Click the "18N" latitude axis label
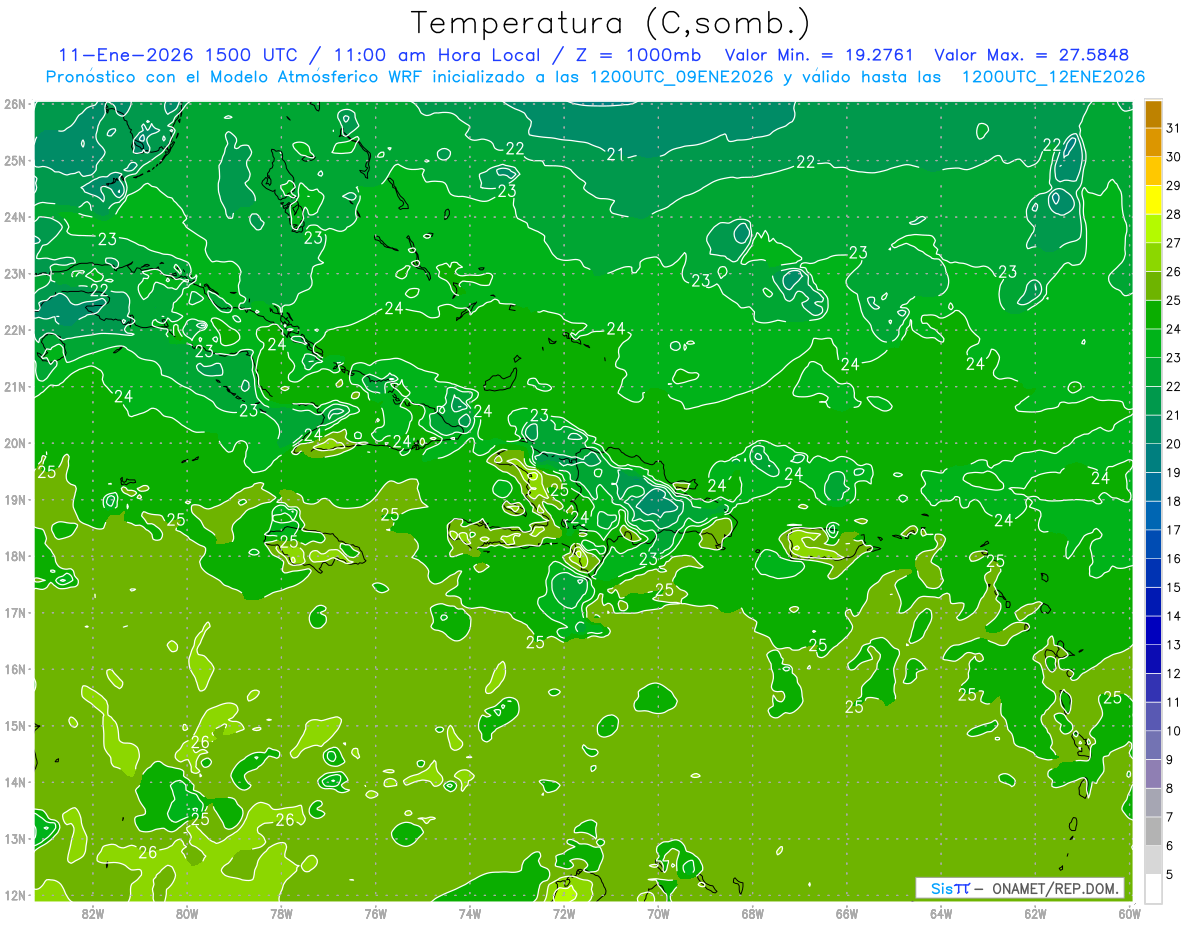 pyautogui.click(x=14, y=556)
